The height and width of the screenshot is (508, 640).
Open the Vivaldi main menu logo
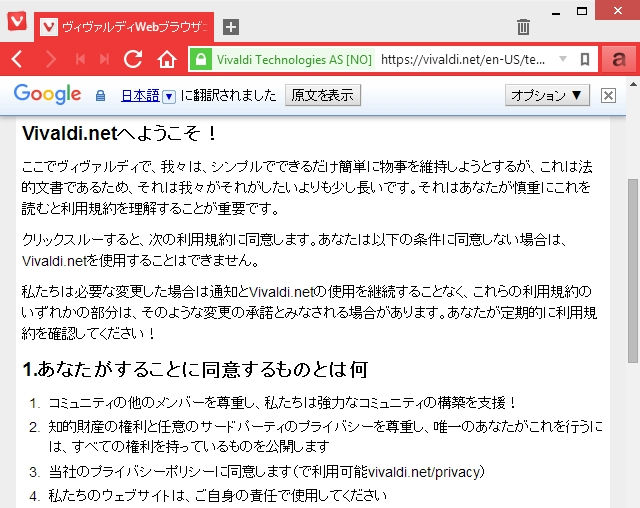point(17,21)
